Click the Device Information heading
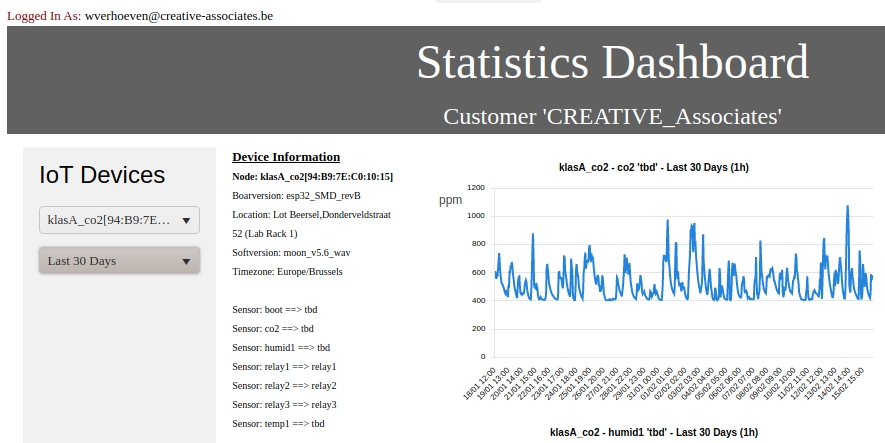885x443 pixels. pos(286,157)
